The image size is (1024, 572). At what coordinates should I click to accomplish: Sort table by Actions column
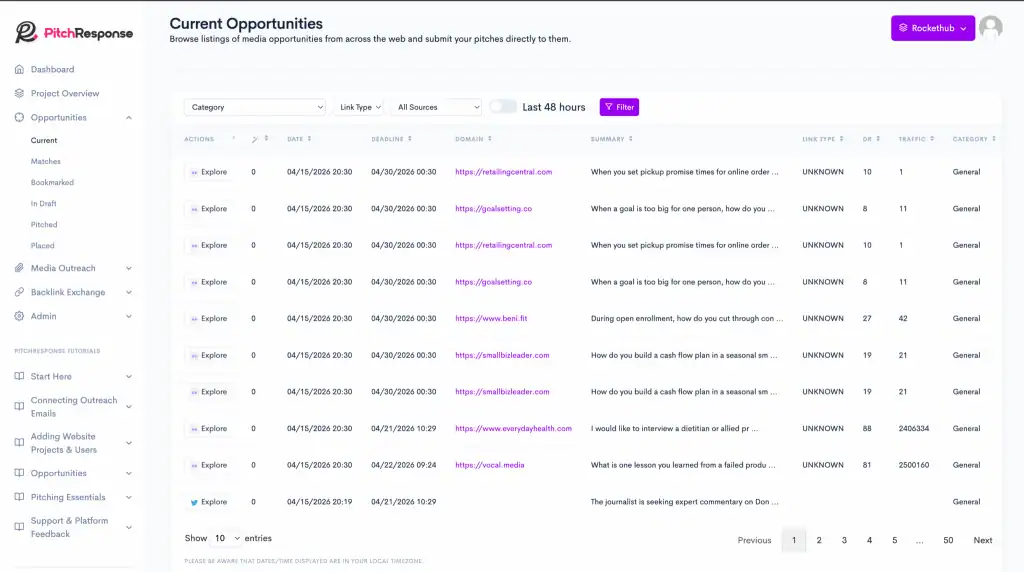pos(210,138)
